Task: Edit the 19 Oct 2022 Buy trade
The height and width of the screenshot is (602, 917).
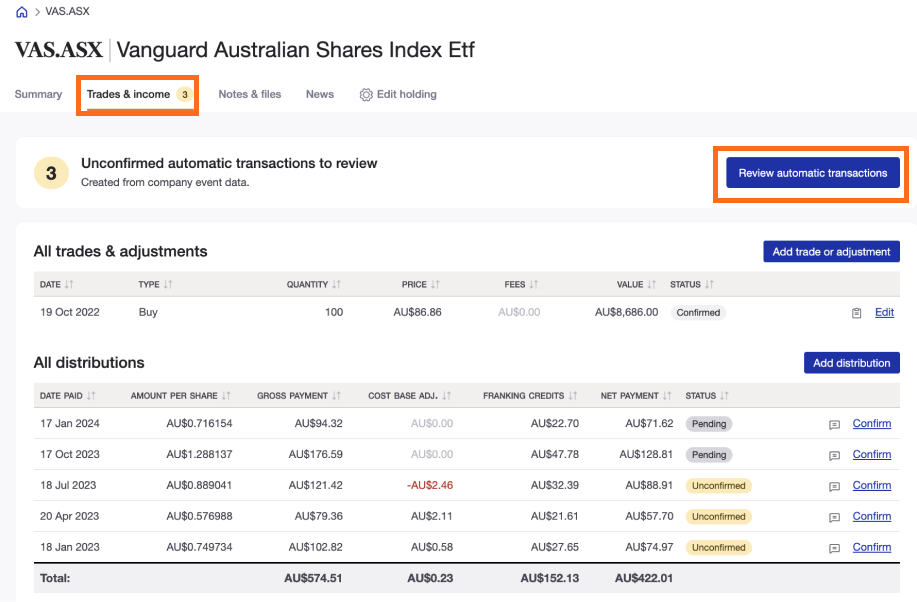Action: (x=883, y=312)
